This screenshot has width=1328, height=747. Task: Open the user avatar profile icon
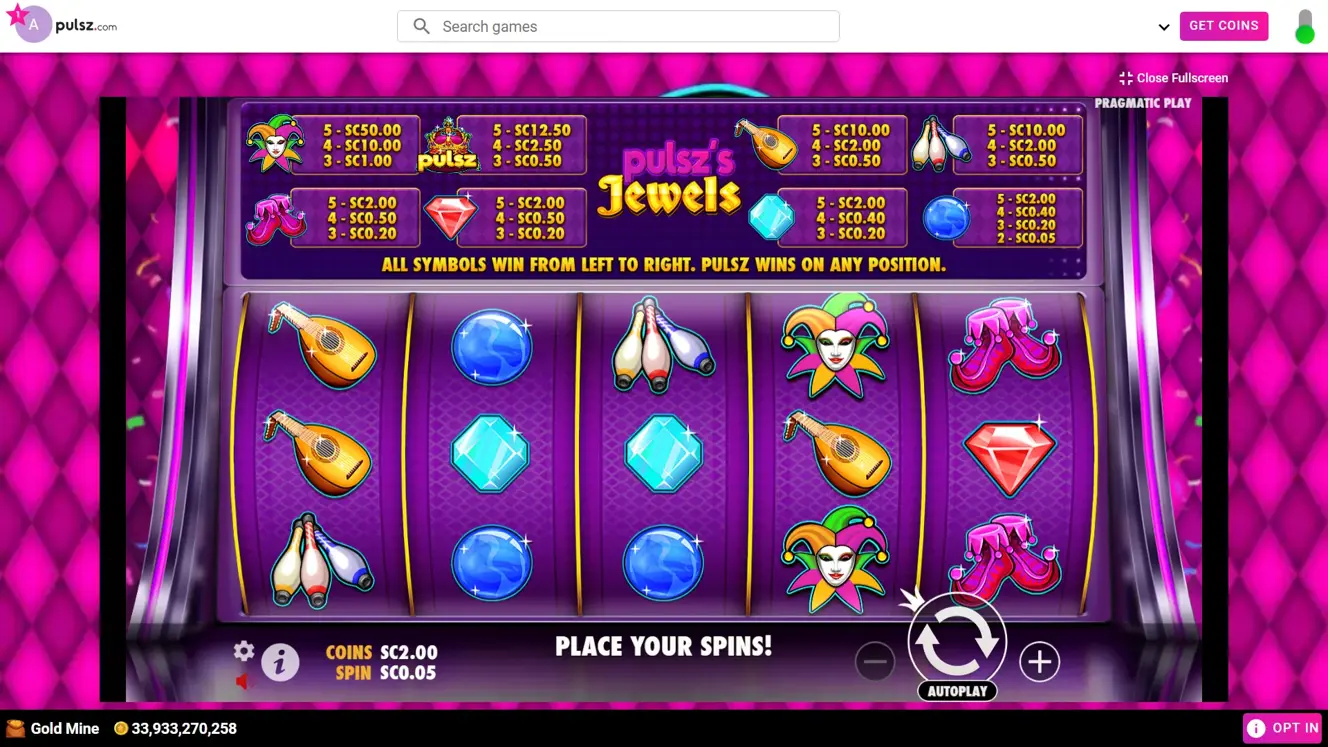tap(31, 23)
